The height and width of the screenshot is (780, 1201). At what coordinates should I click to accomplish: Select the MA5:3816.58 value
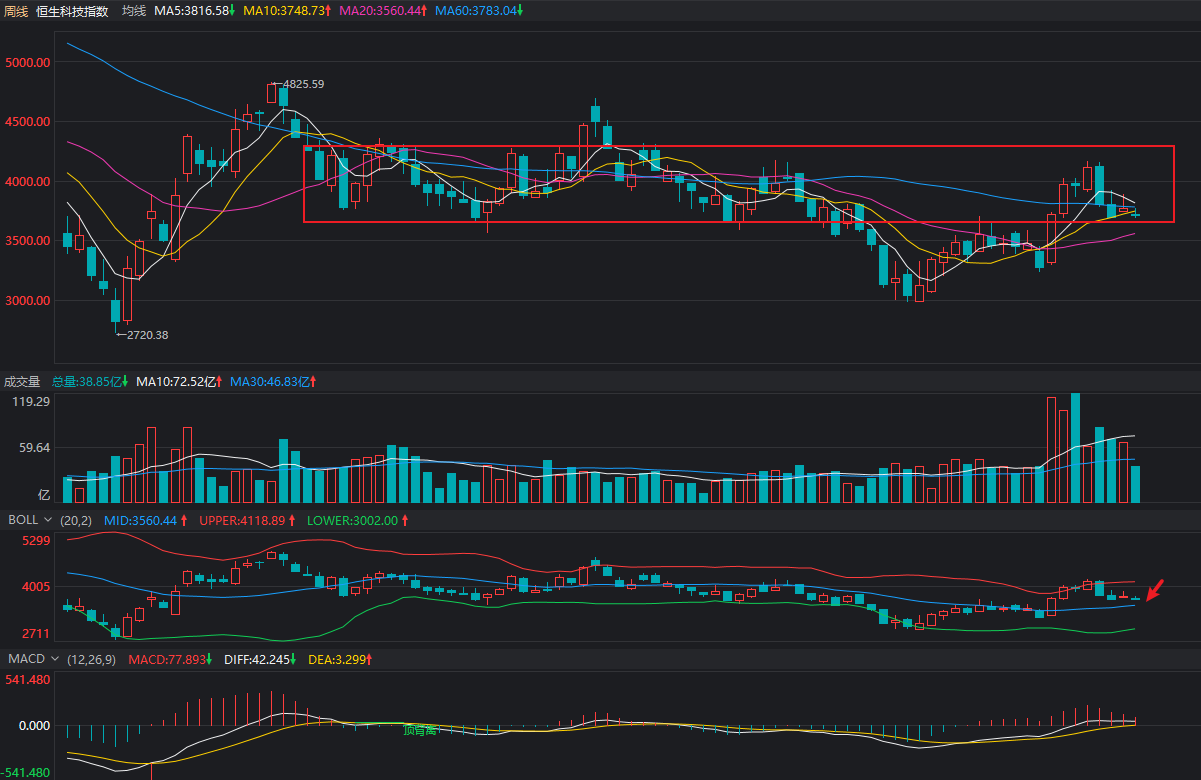[x=195, y=11]
